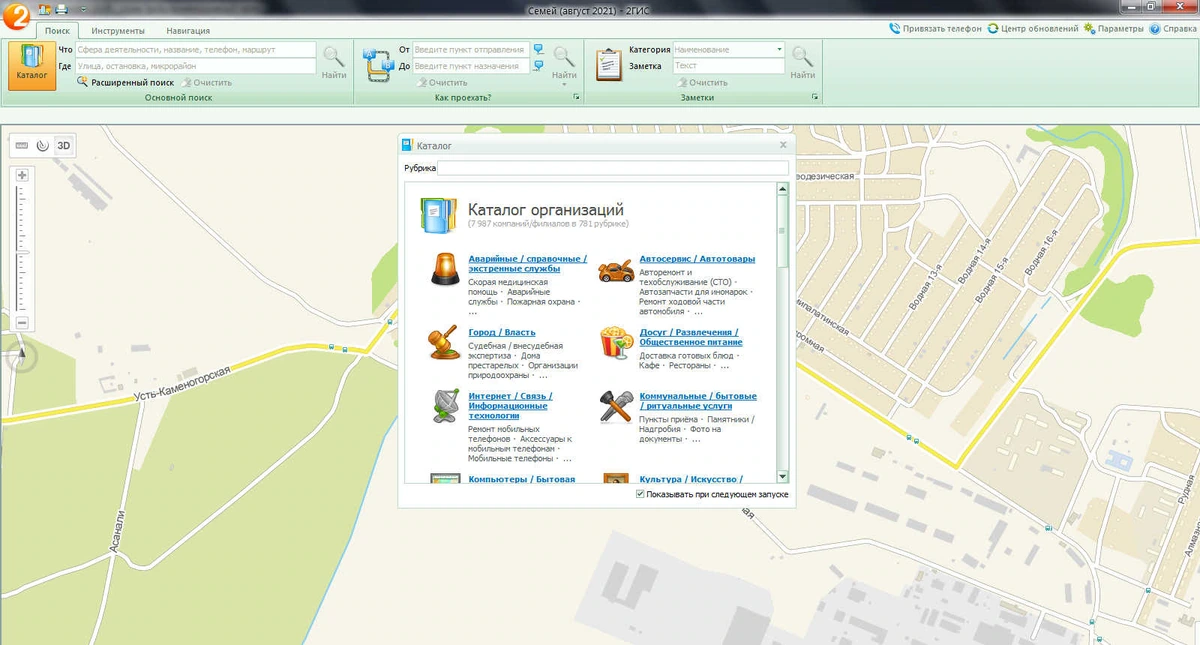Toggle the 3D map view
Screen dimensions: 1200x645
(x=64, y=145)
